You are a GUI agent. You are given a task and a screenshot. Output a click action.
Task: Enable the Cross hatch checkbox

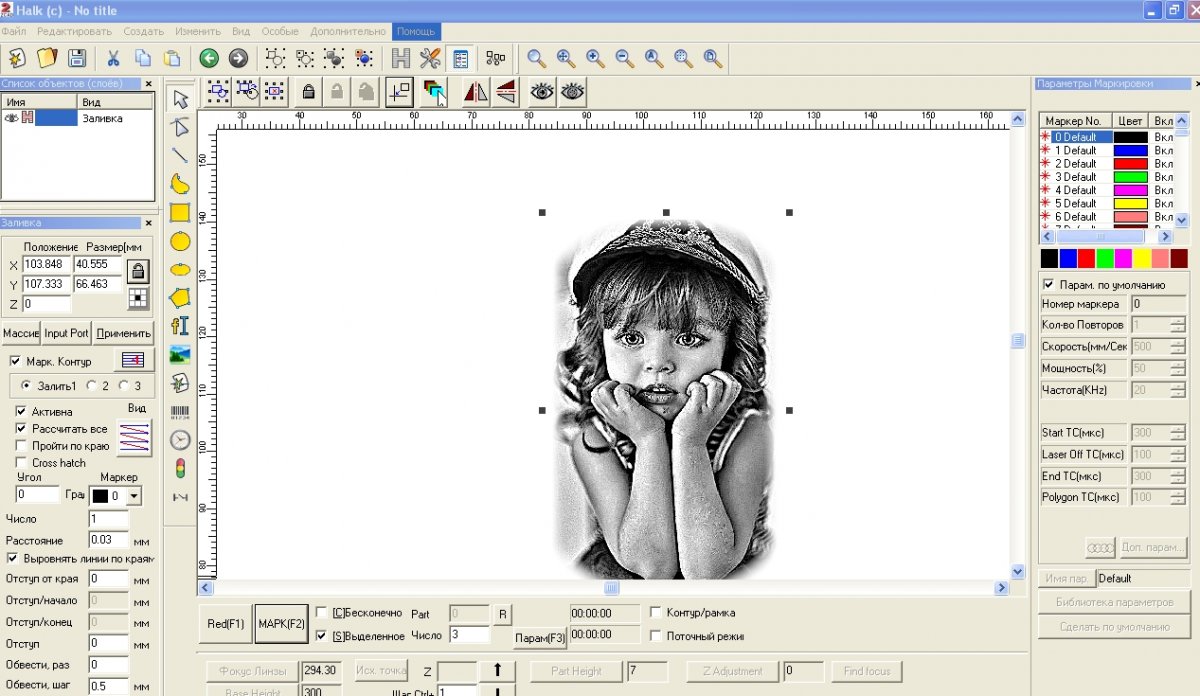(22, 463)
